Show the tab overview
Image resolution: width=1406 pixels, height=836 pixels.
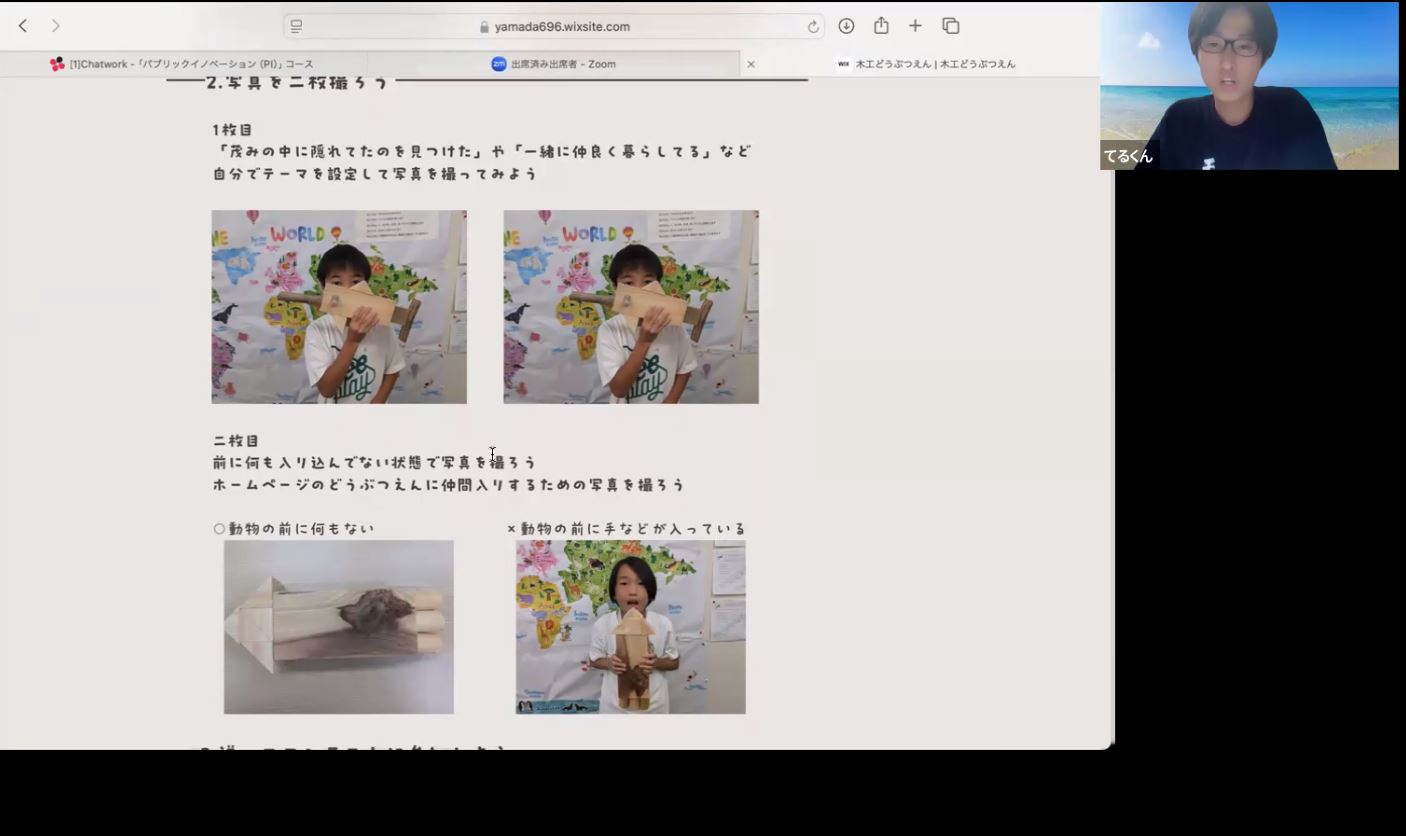pos(951,26)
